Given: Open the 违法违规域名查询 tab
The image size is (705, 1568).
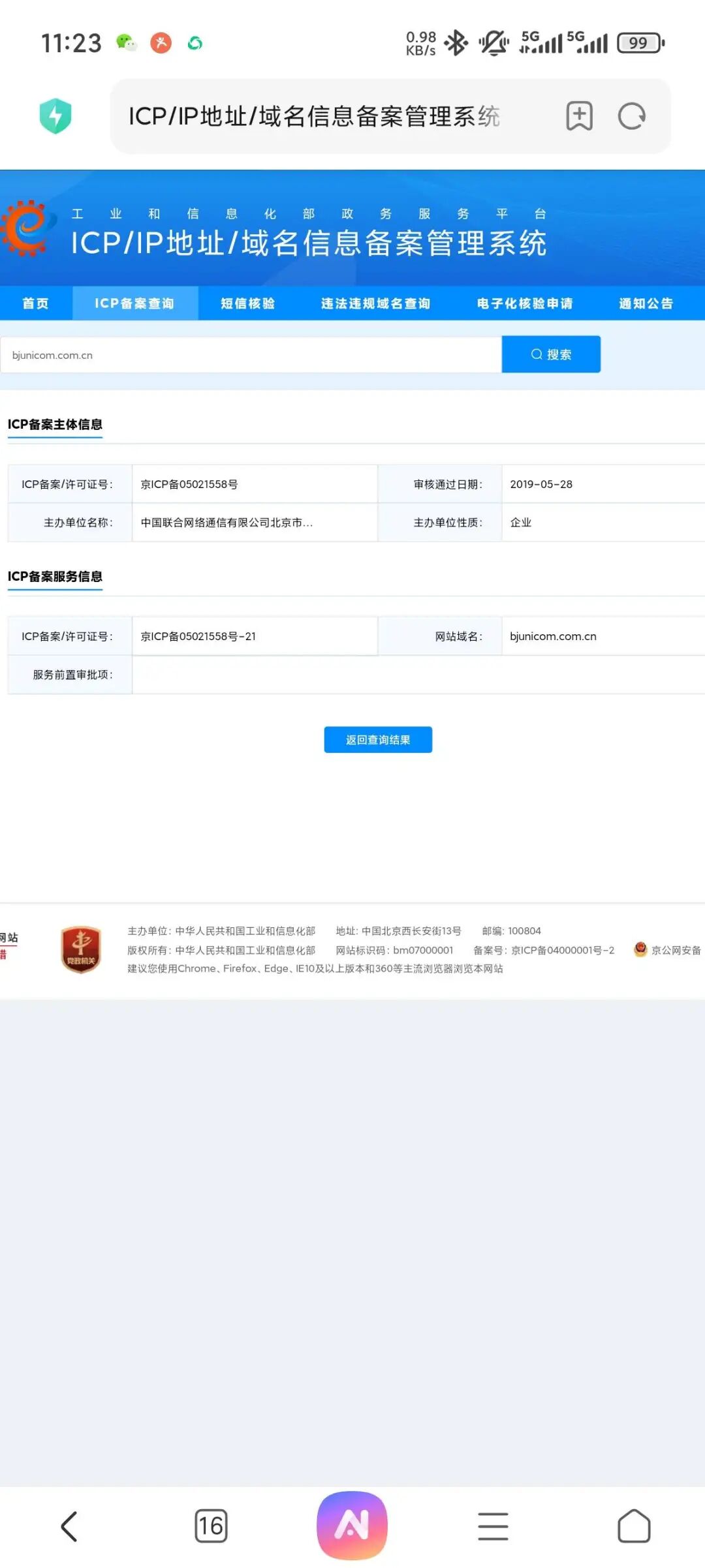Looking at the screenshot, I should point(375,303).
